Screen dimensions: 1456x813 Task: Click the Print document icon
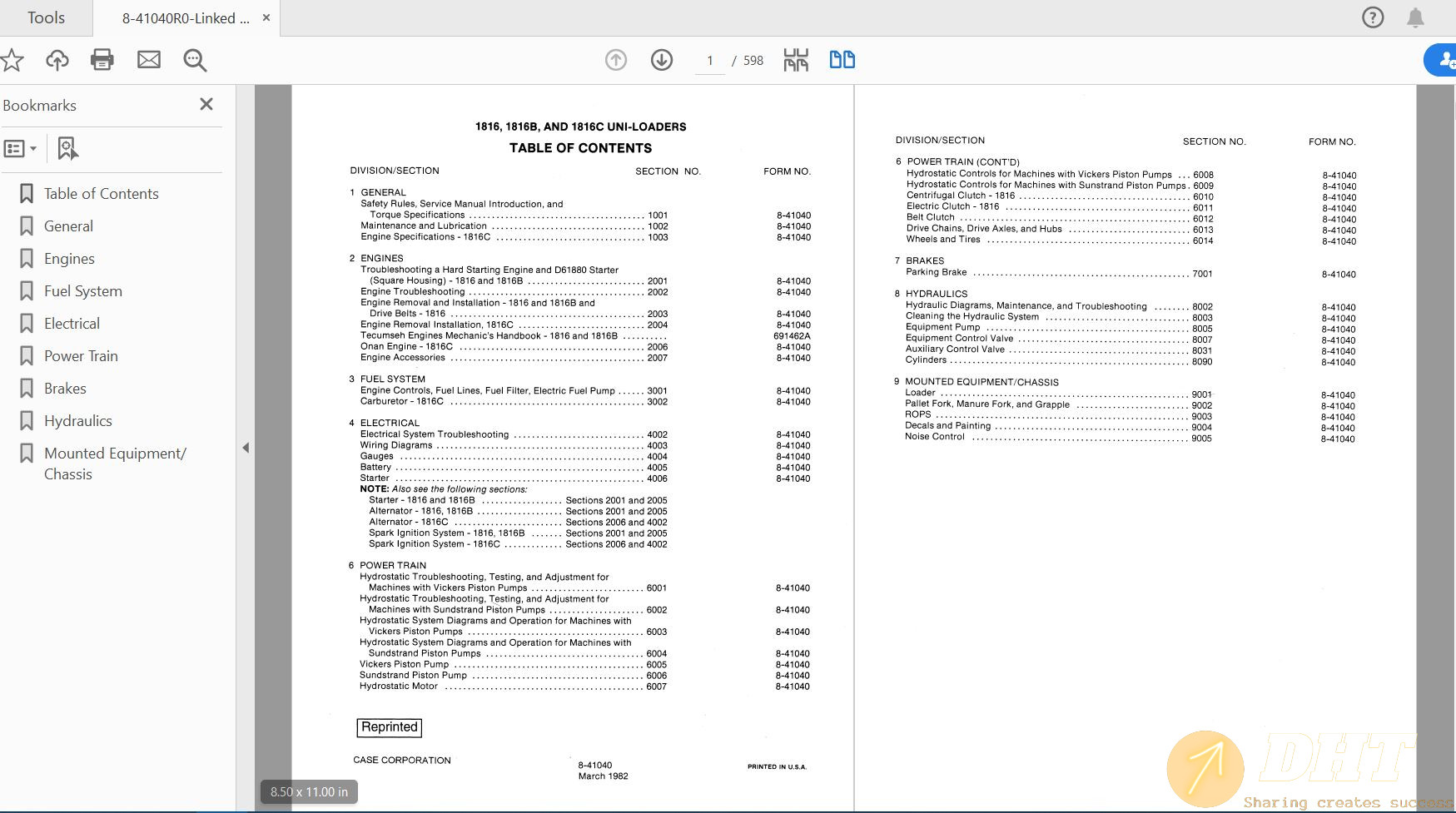pyautogui.click(x=102, y=59)
